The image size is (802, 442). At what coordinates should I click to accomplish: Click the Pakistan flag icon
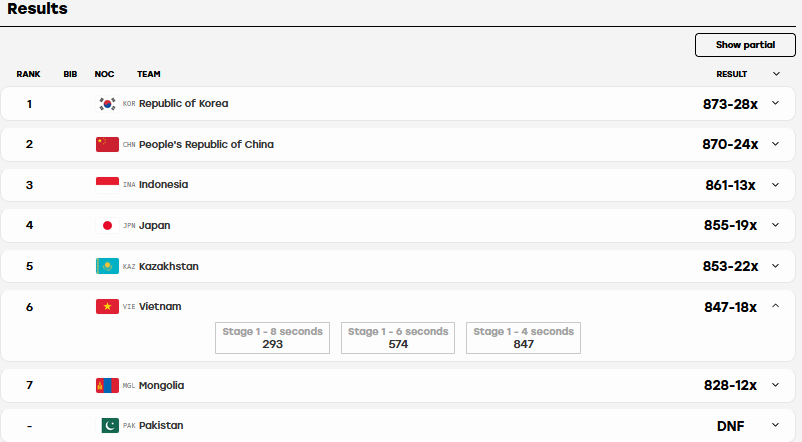tap(107, 426)
